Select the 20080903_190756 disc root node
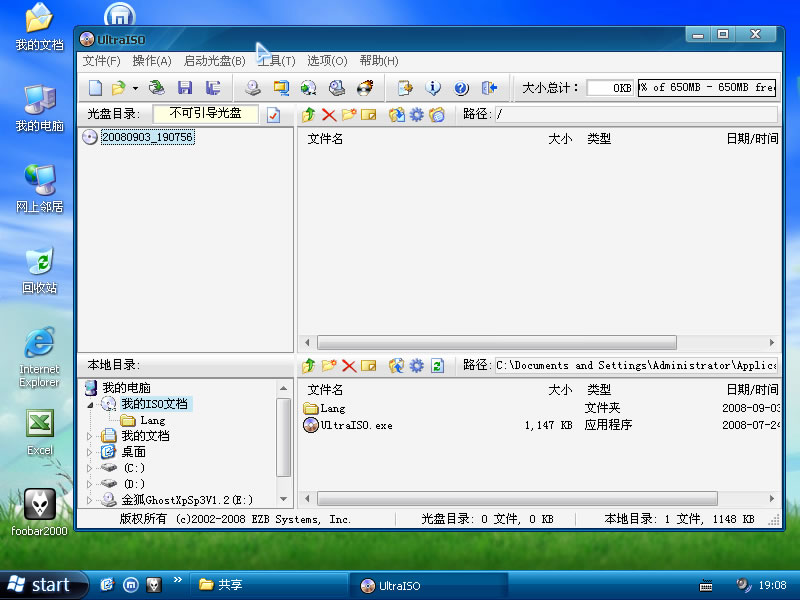 coord(147,137)
